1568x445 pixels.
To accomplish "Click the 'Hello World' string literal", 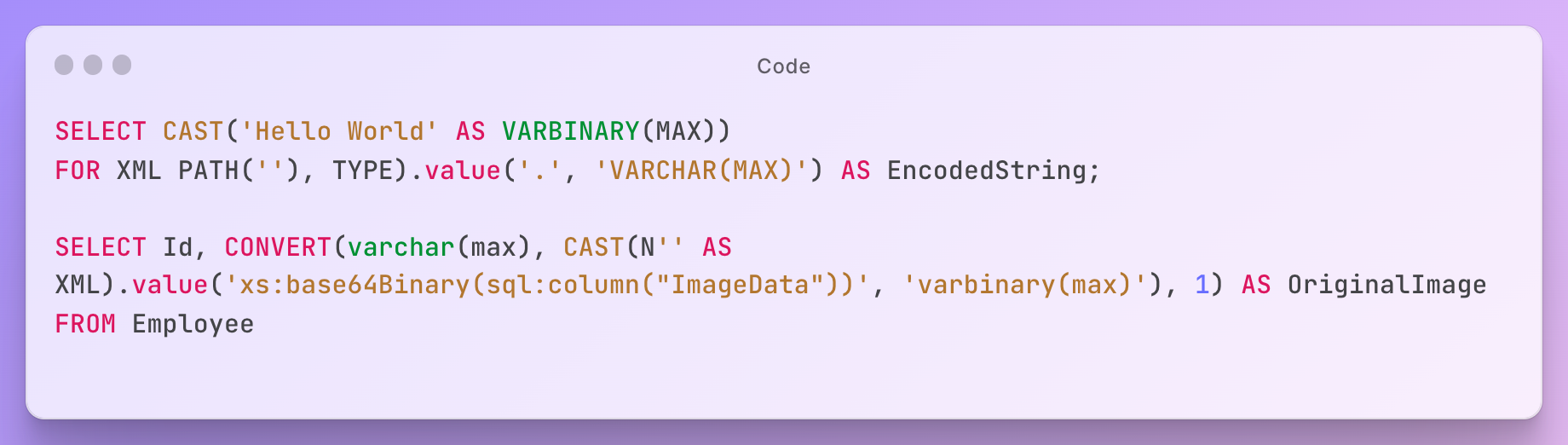I will coord(339,131).
